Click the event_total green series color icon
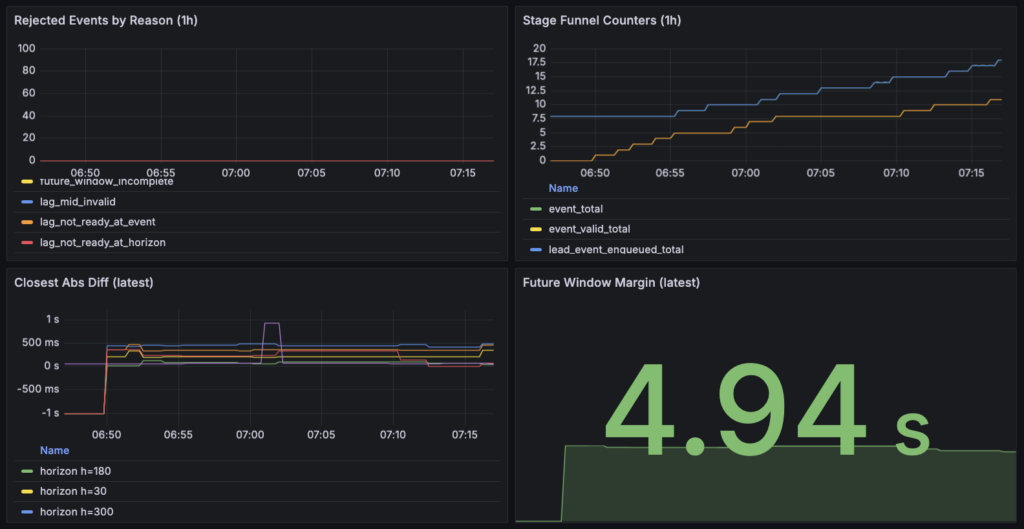Image resolution: width=1024 pixels, height=529 pixels. point(536,209)
